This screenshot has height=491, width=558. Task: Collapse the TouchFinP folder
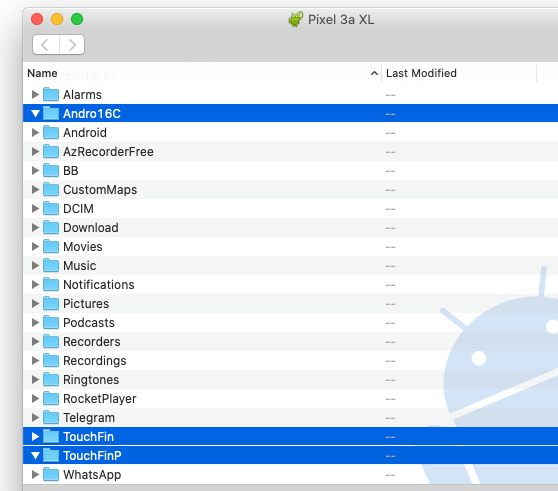point(35,455)
